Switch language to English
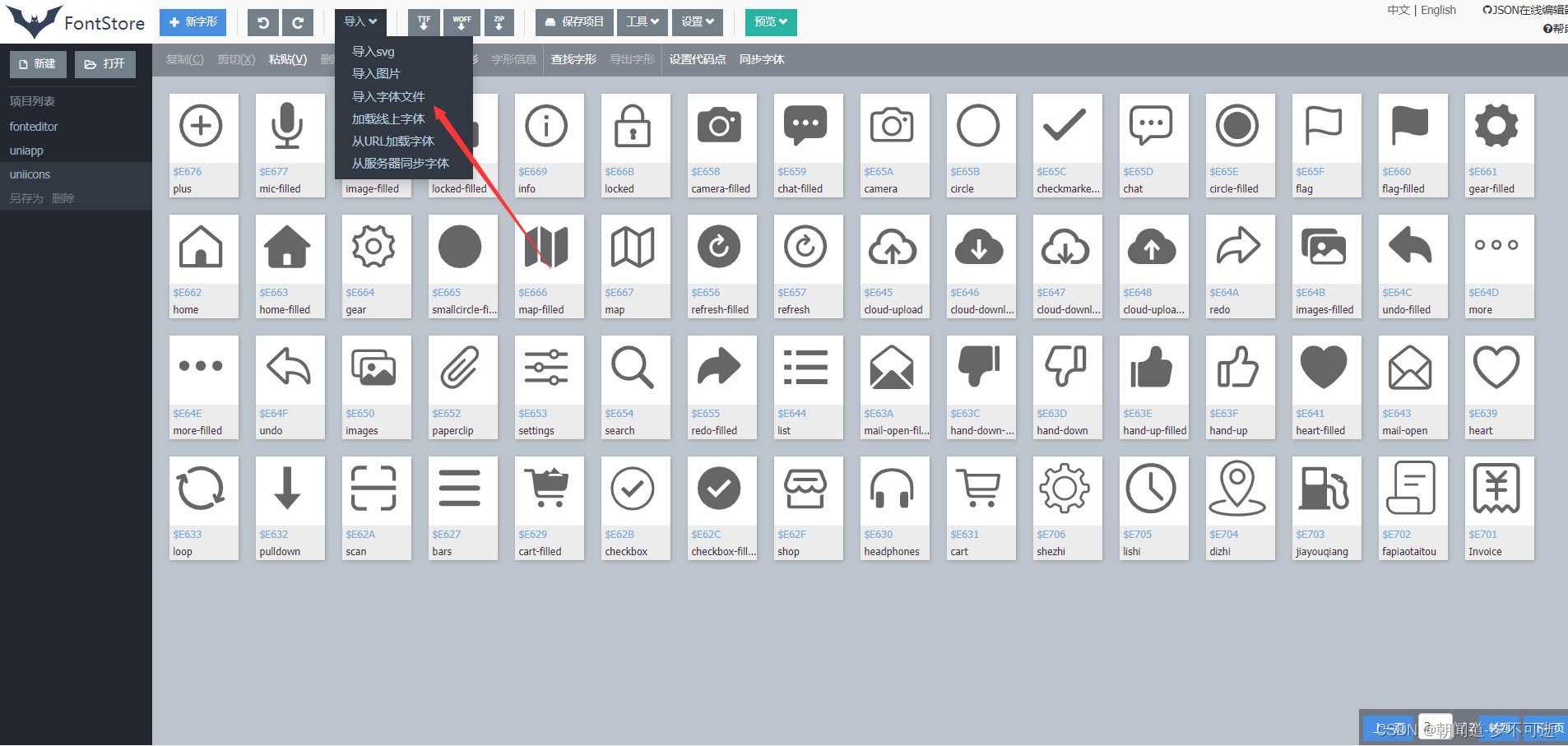 click(x=1438, y=10)
